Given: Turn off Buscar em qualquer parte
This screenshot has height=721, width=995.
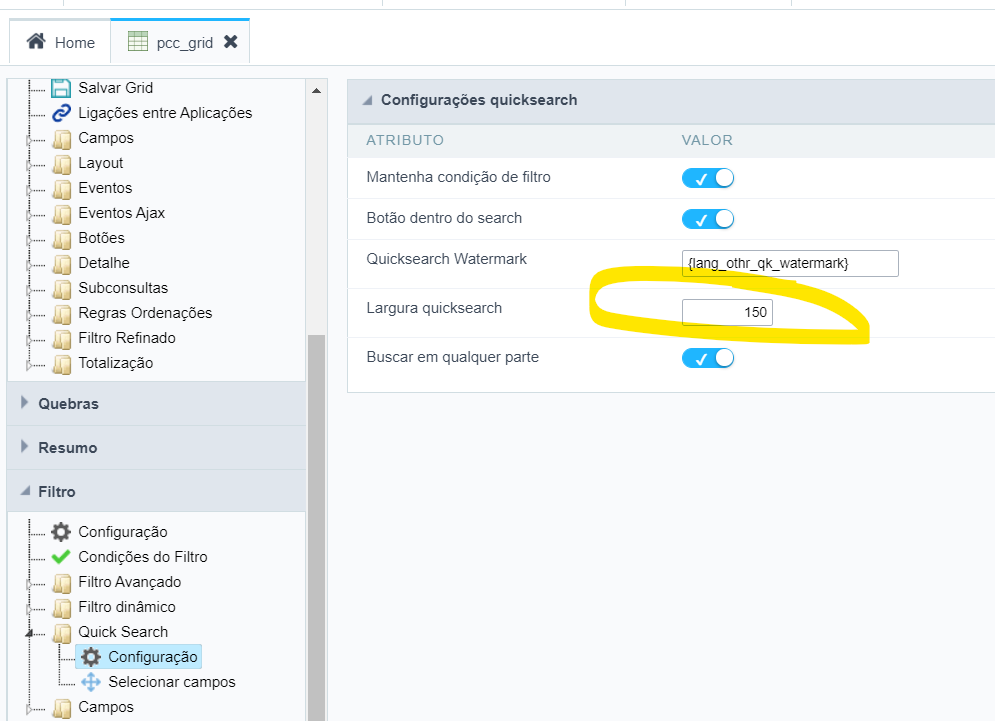Looking at the screenshot, I should [x=708, y=358].
